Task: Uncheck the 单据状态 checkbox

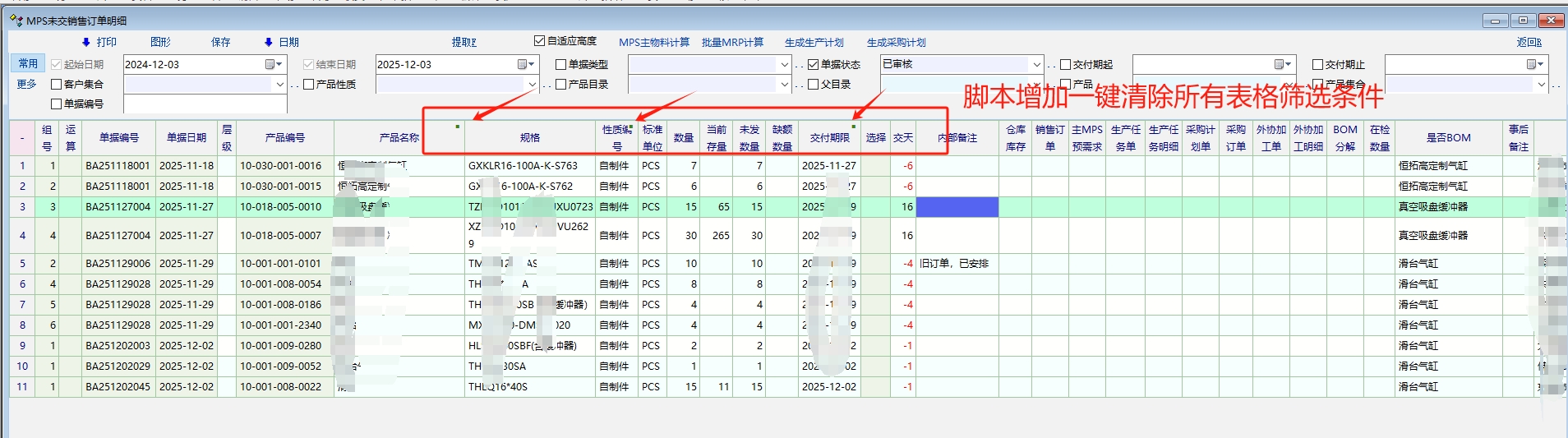Action: pos(814,64)
